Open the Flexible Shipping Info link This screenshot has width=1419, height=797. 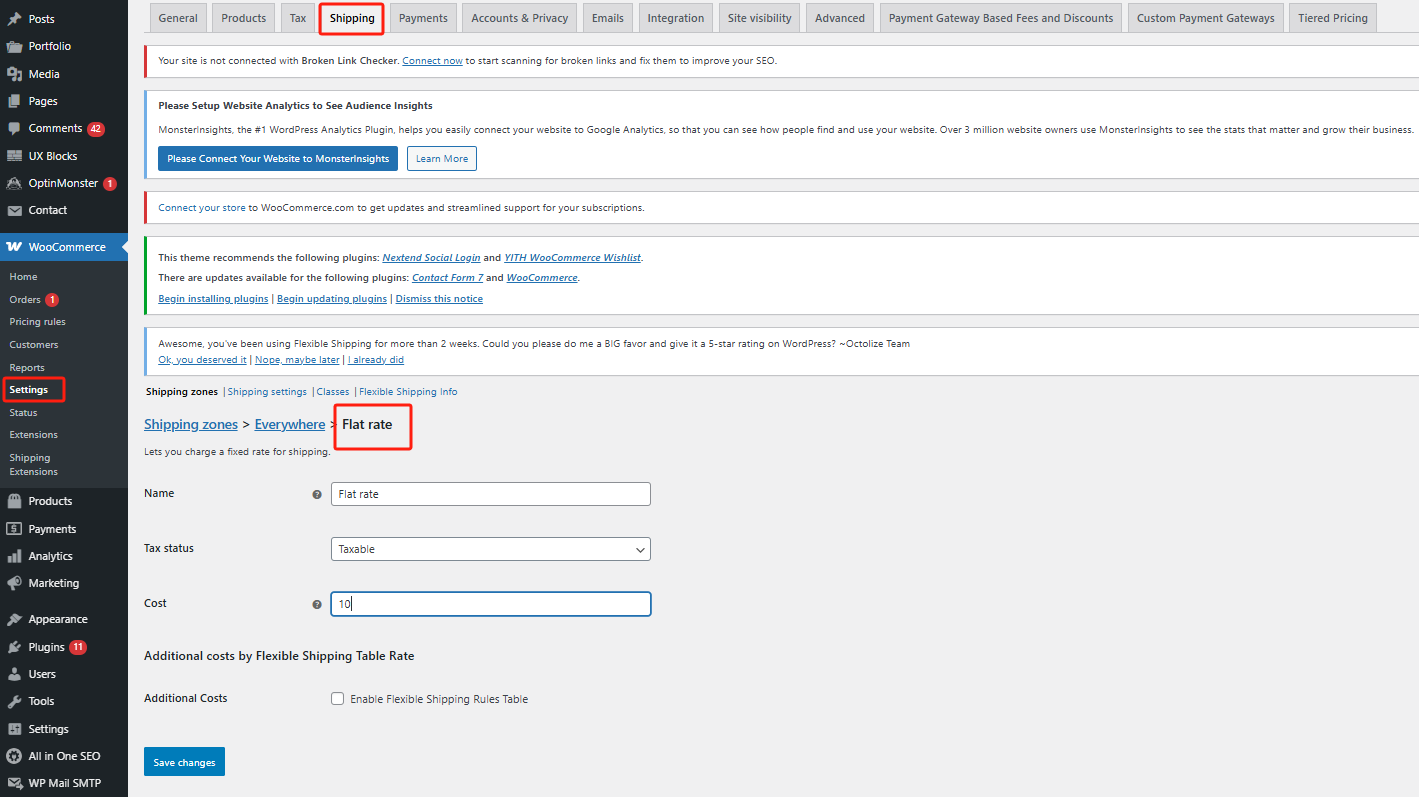(408, 392)
